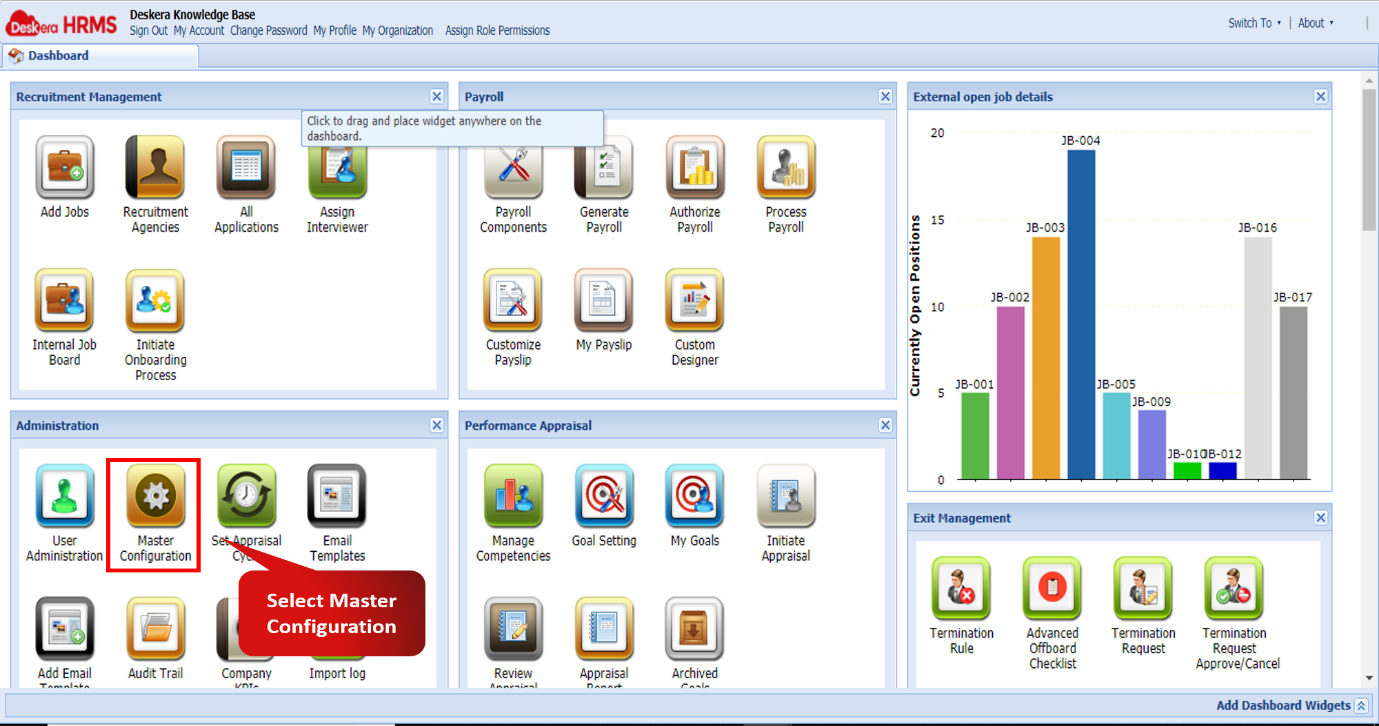
Task: Select Master Configuration in Administration
Action: (153, 497)
